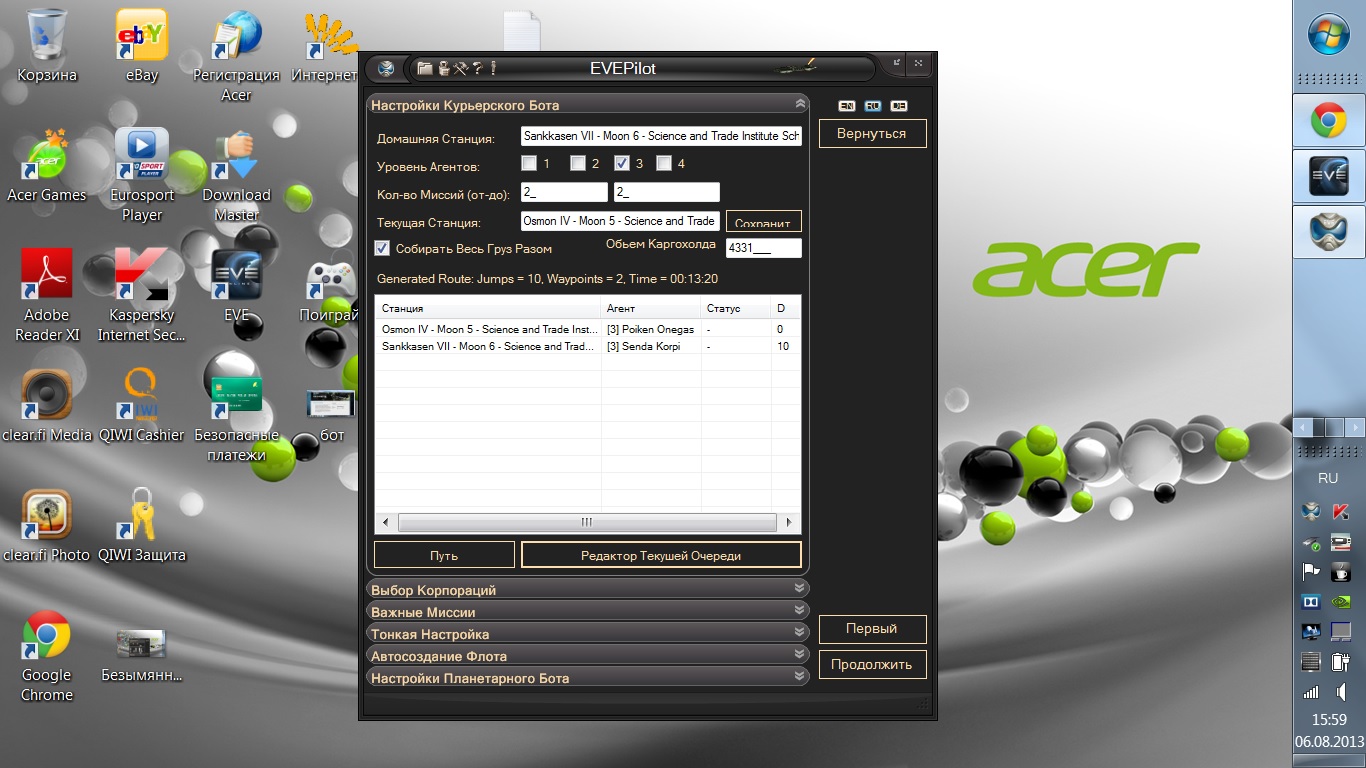Click the padlock icon in EVEPilot toolbar
The image size is (1366, 768).
443,68
